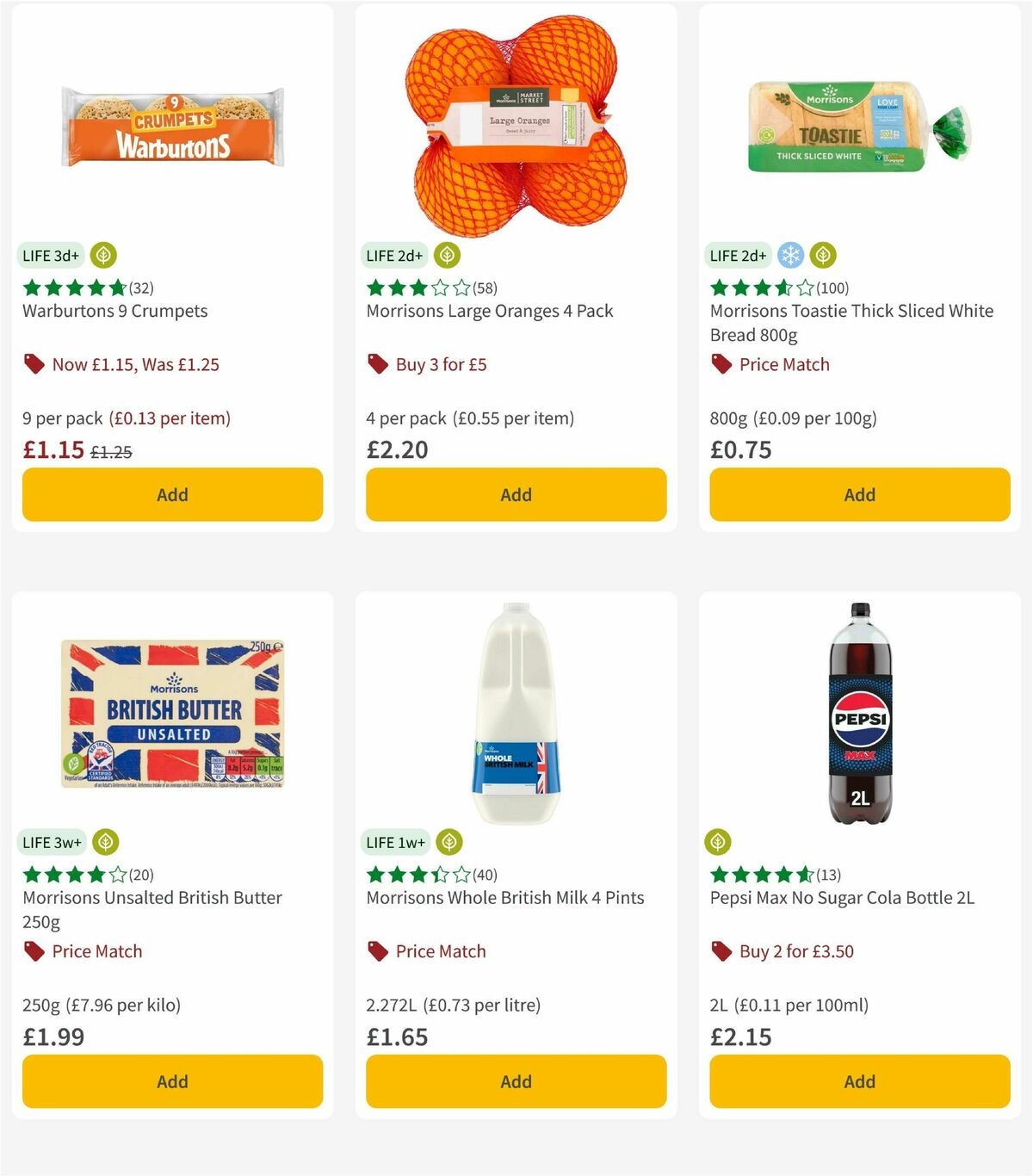Image resolution: width=1033 pixels, height=1176 pixels.
Task: Click the tag icon next to 'Now £1.15, Was £1.25'
Action: [34, 364]
